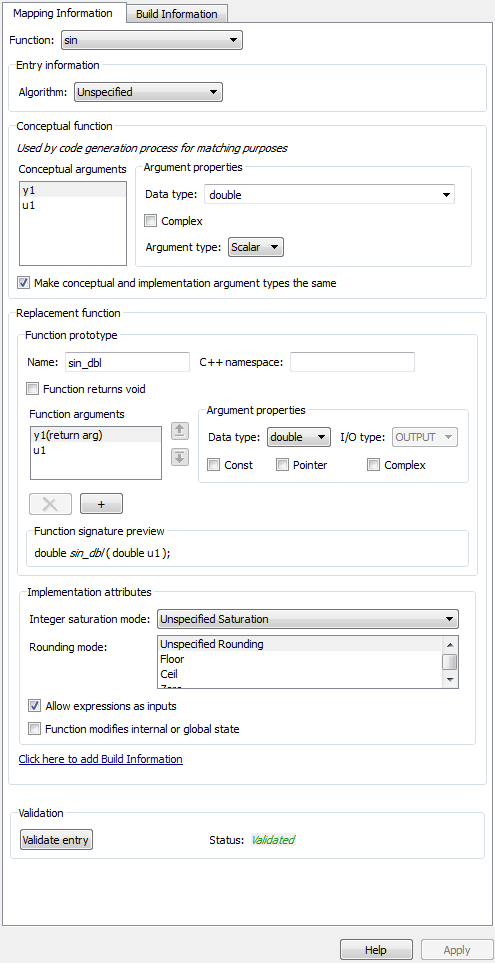Expand the Algorithm Unspecified dropdown

coord(148,92)
